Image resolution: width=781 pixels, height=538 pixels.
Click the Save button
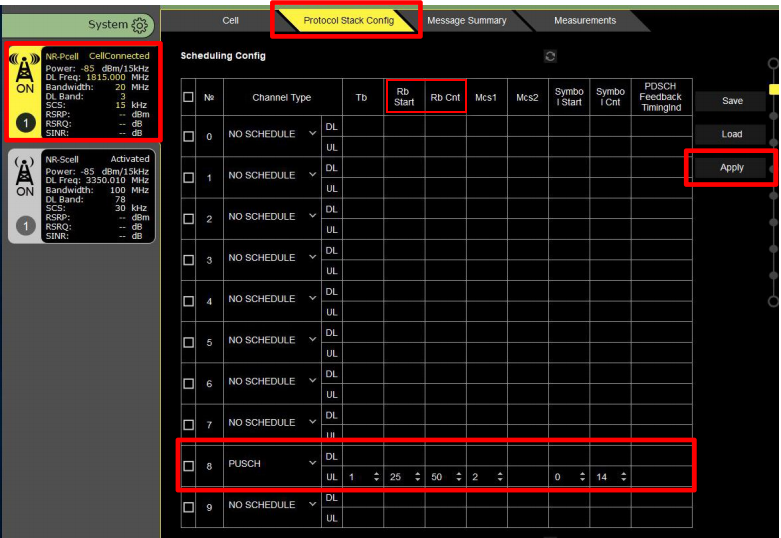[732, 101]
